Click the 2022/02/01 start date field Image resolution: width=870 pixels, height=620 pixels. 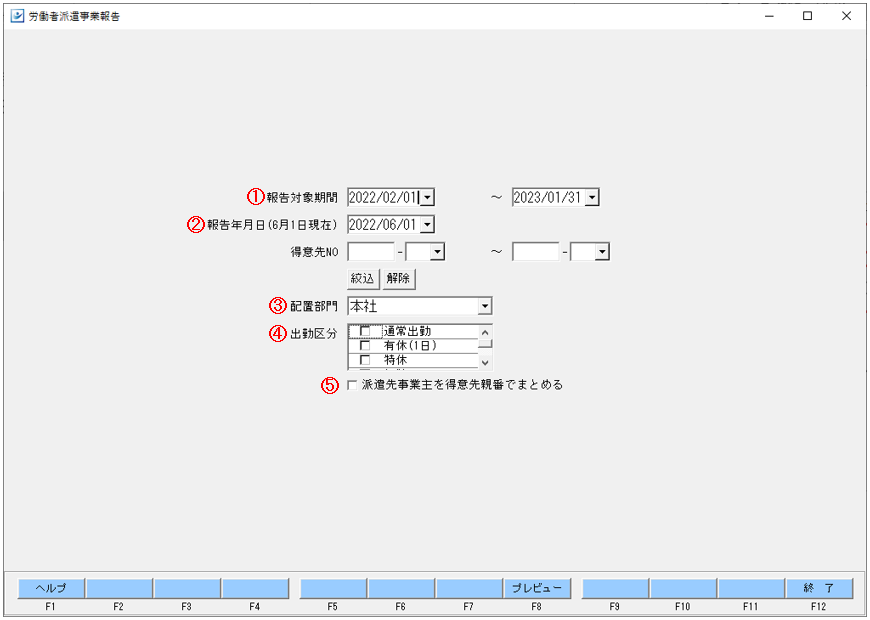click(x=383, y=198)
